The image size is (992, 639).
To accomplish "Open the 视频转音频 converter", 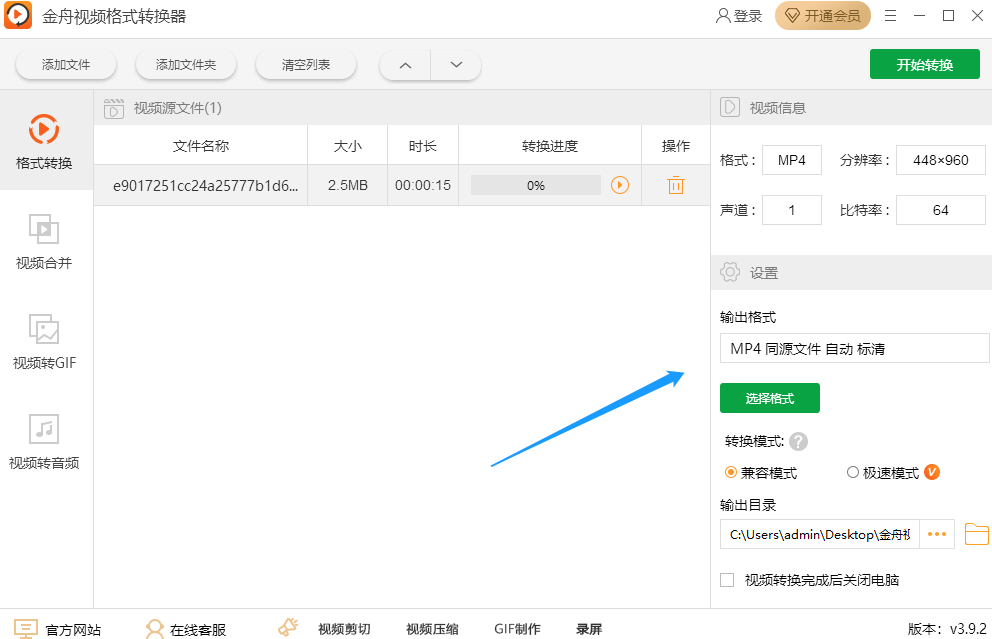I will 43,440.
